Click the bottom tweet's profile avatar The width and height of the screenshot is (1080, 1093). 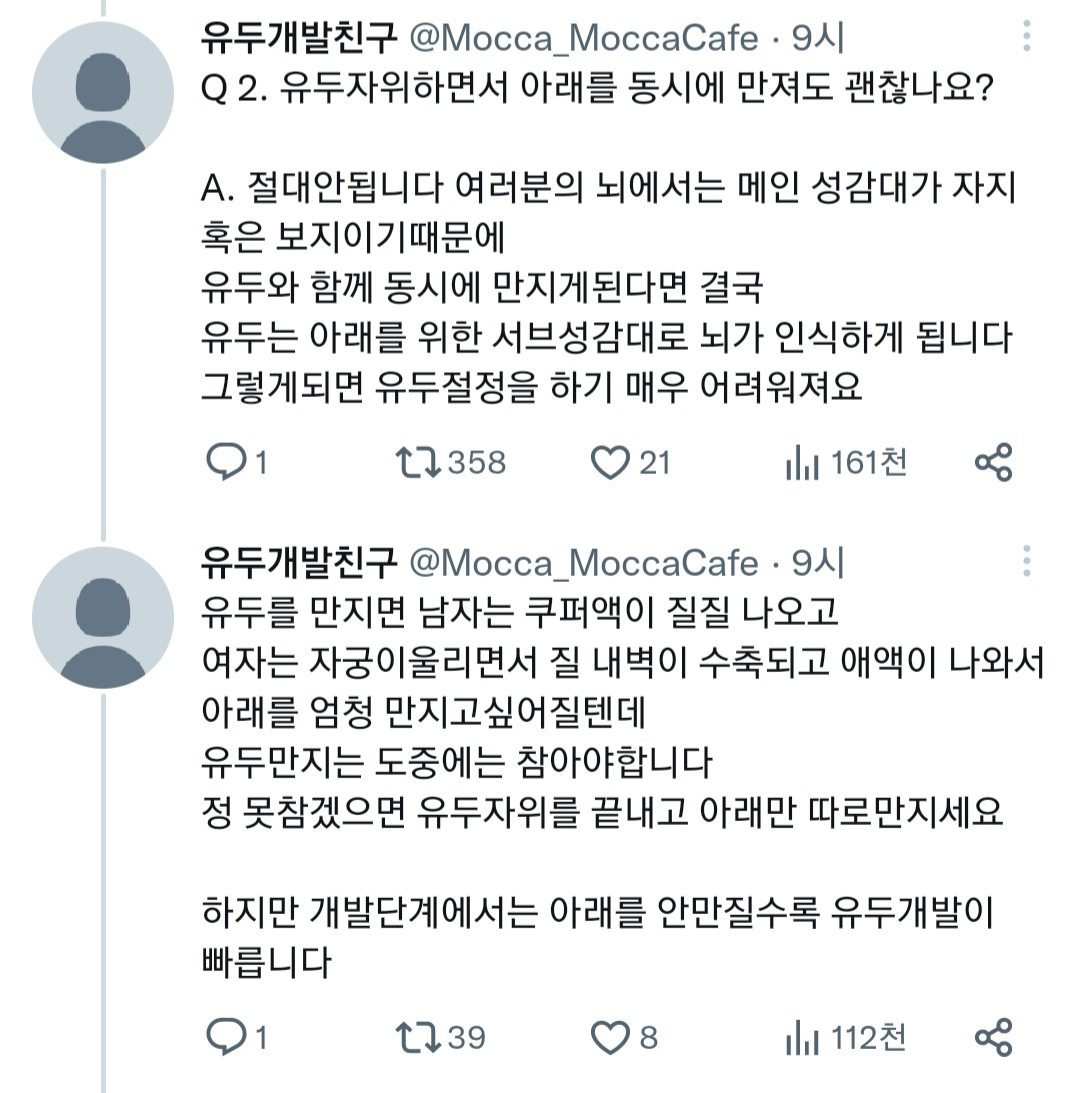click(103, 617)
